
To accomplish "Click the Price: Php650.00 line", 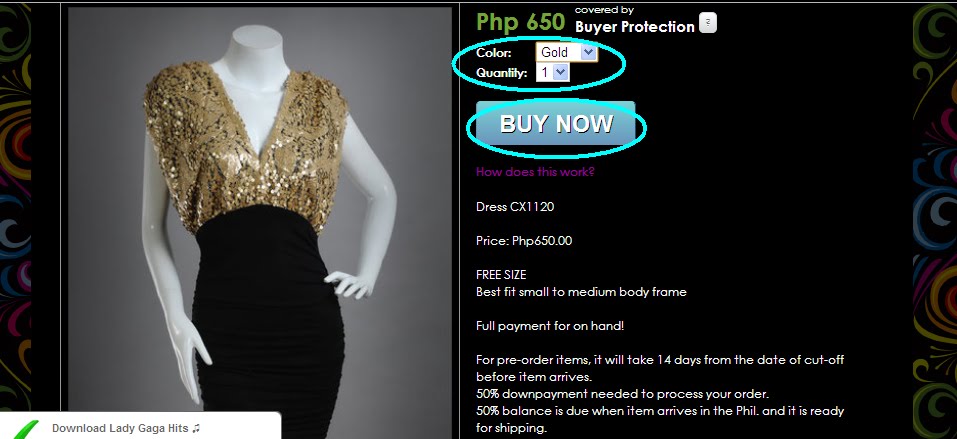I will point(524,241).
